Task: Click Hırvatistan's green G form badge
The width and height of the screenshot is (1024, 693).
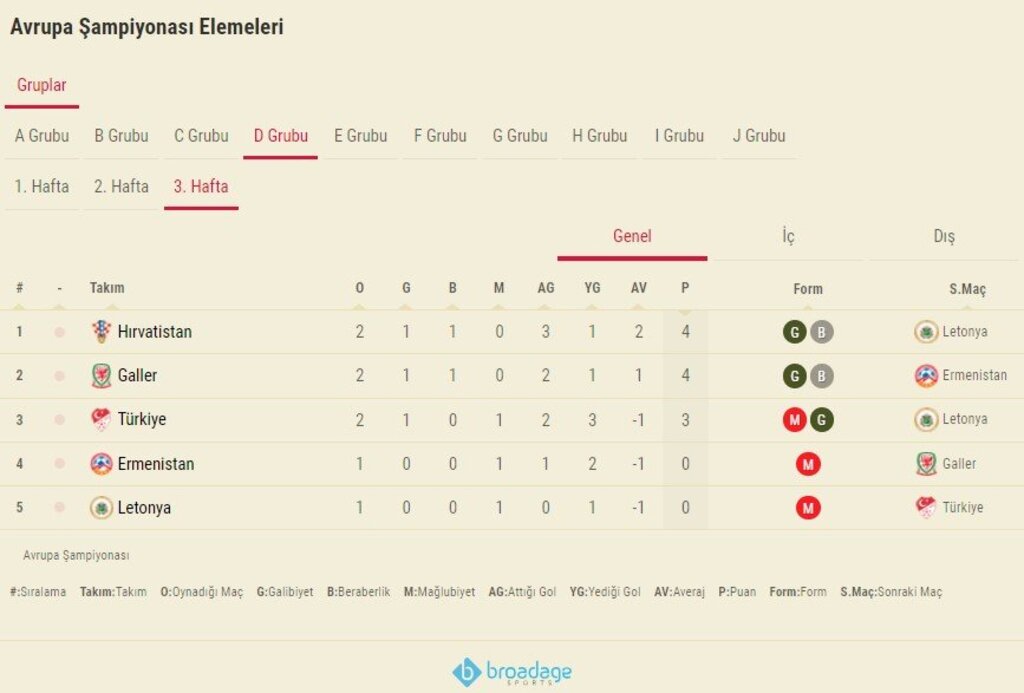Action: tap(795, 332)
